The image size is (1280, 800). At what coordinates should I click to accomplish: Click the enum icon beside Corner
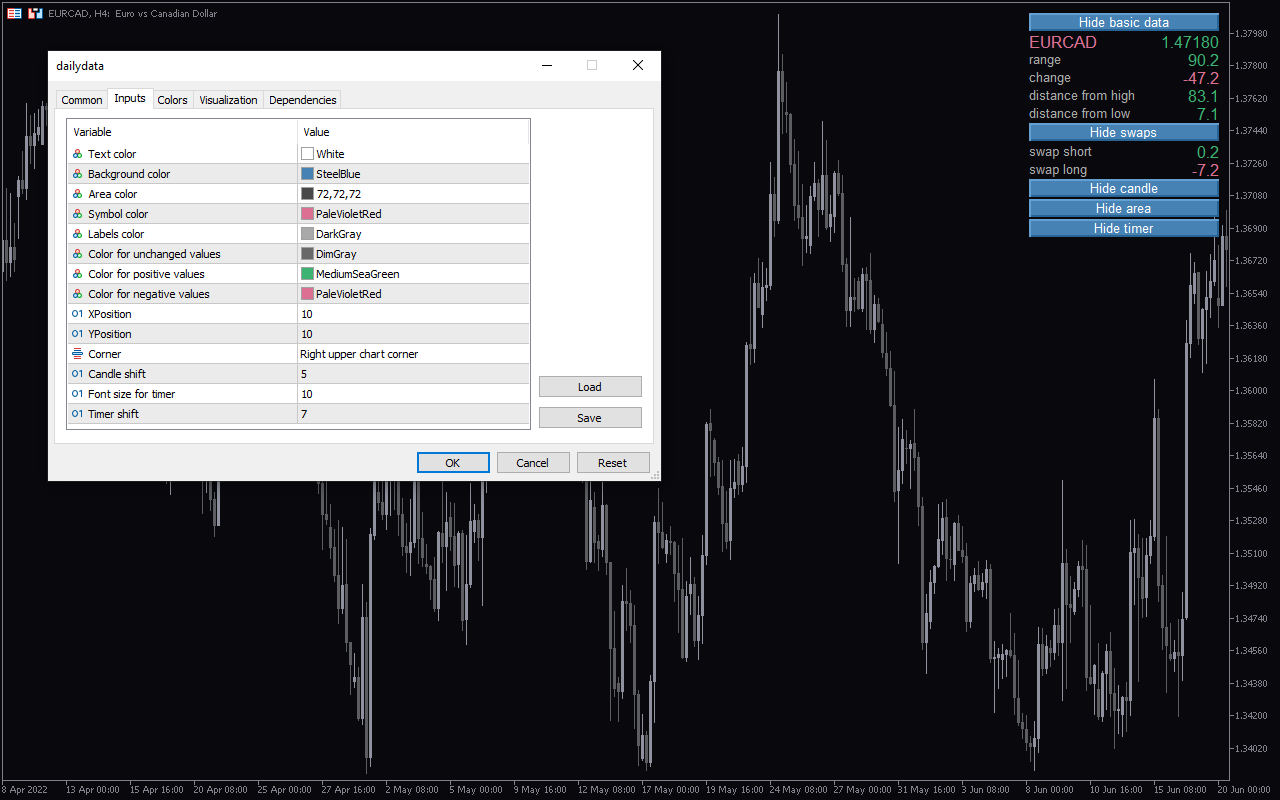(78, 354)
